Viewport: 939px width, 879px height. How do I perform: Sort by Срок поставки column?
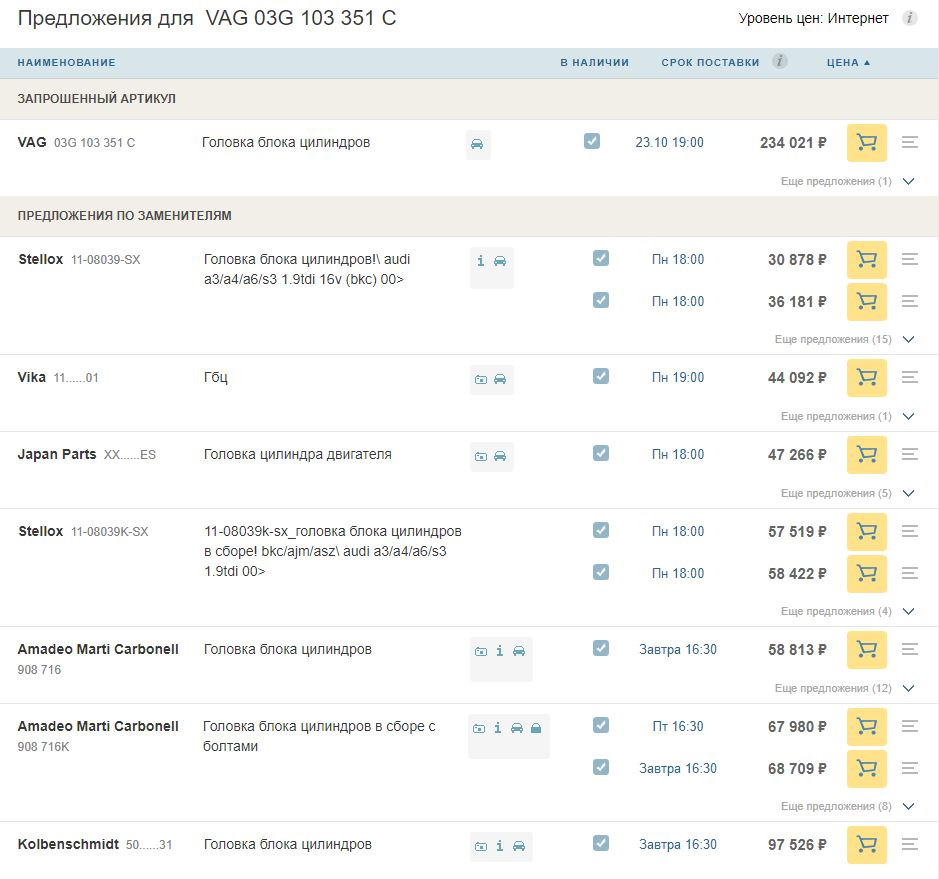[710, 62]
